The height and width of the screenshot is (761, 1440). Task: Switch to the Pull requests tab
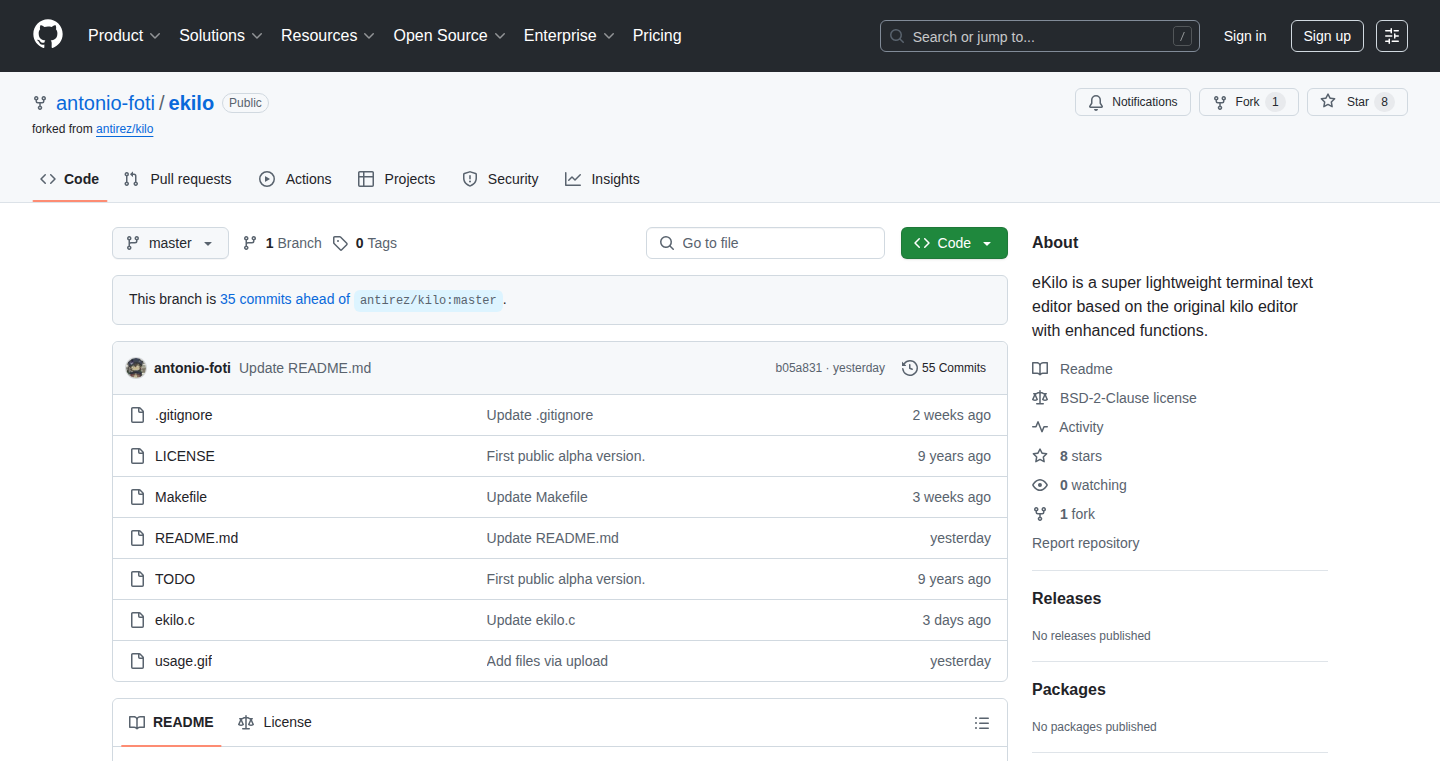click(x=178, y=179)
